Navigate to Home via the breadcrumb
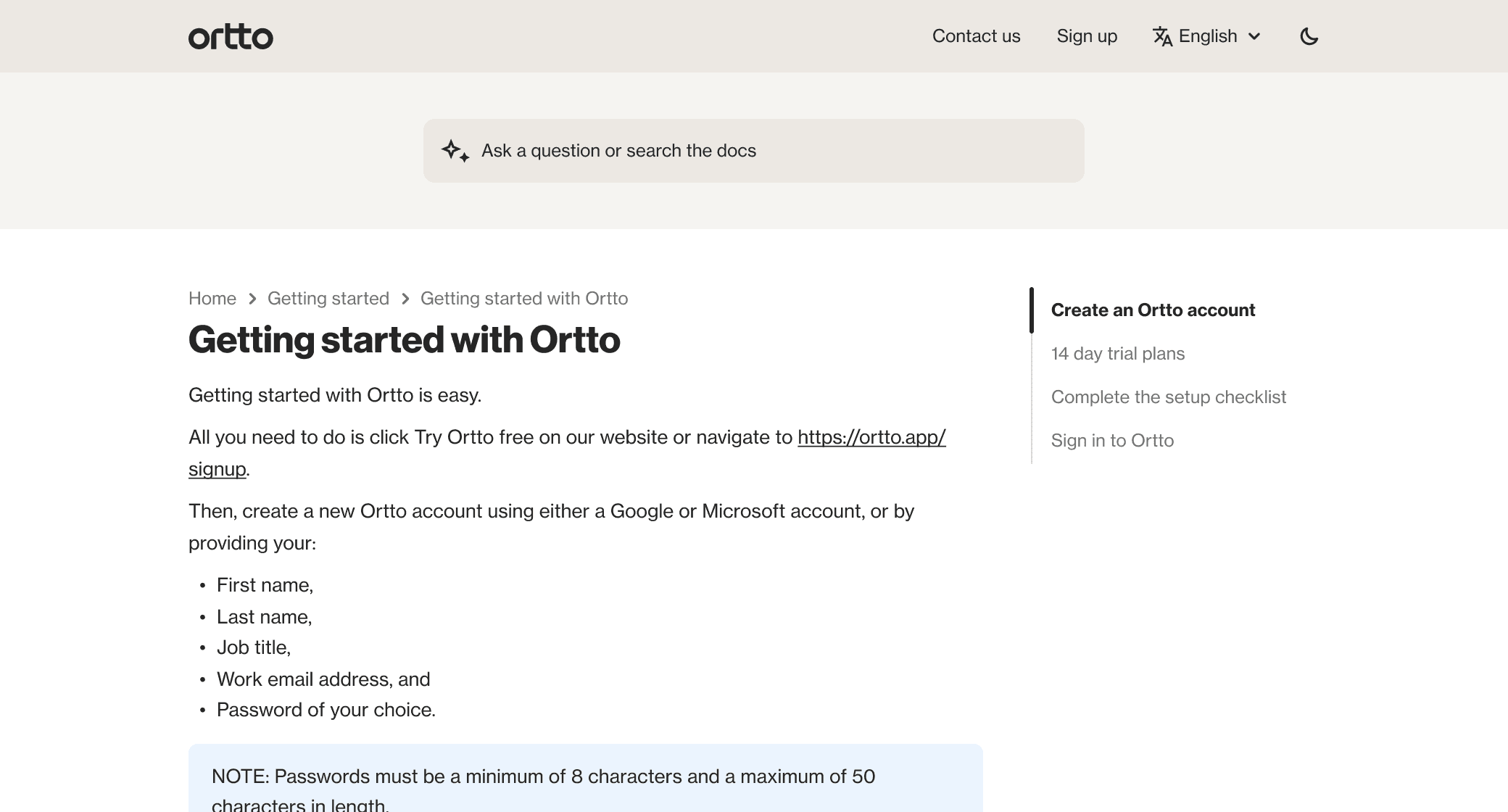This screenshot has width=1508, height=812. (212, 298)
